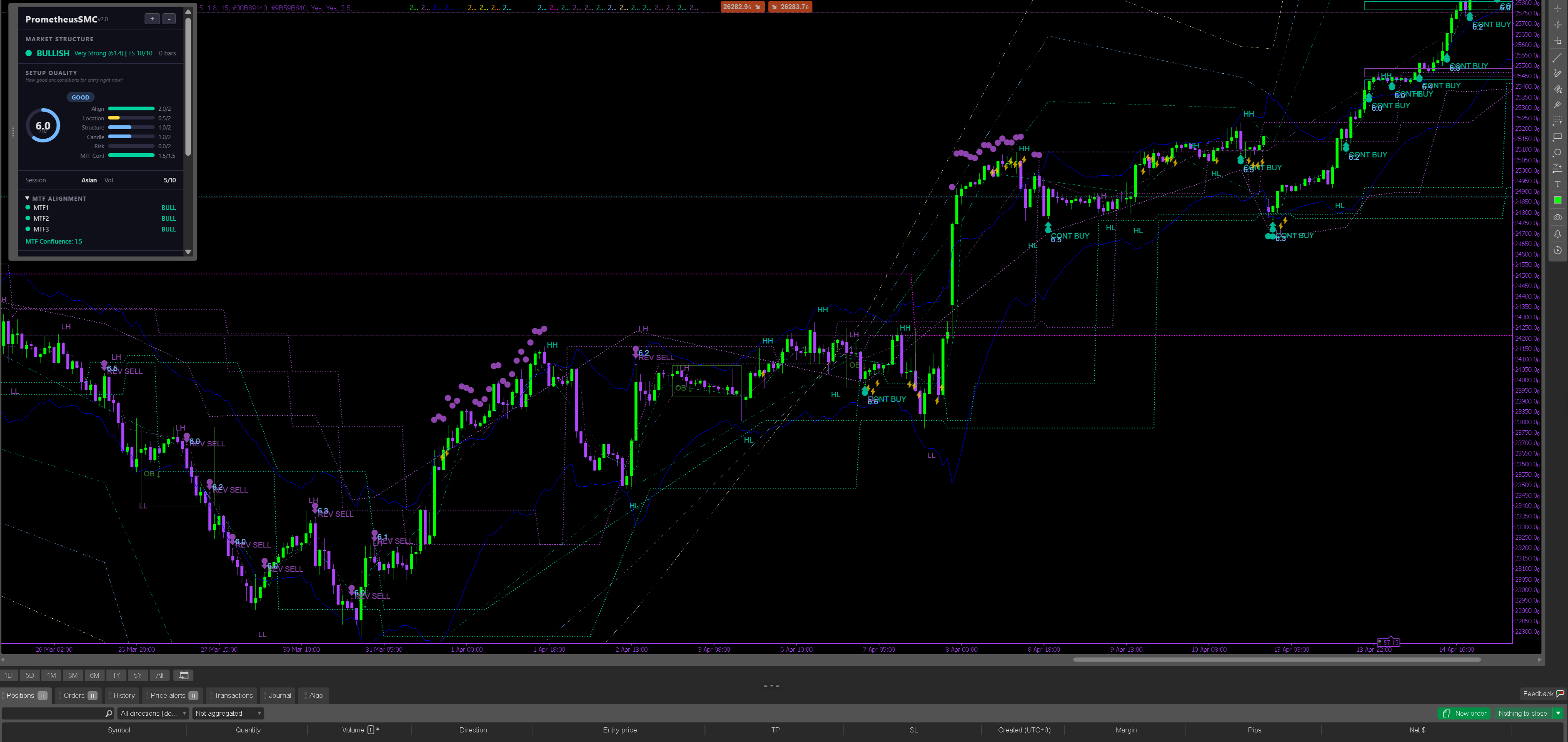Click the go-to-date calendar icon
Image resolution: width=1568 pixels, height=742 pixels.
point(183,675)
